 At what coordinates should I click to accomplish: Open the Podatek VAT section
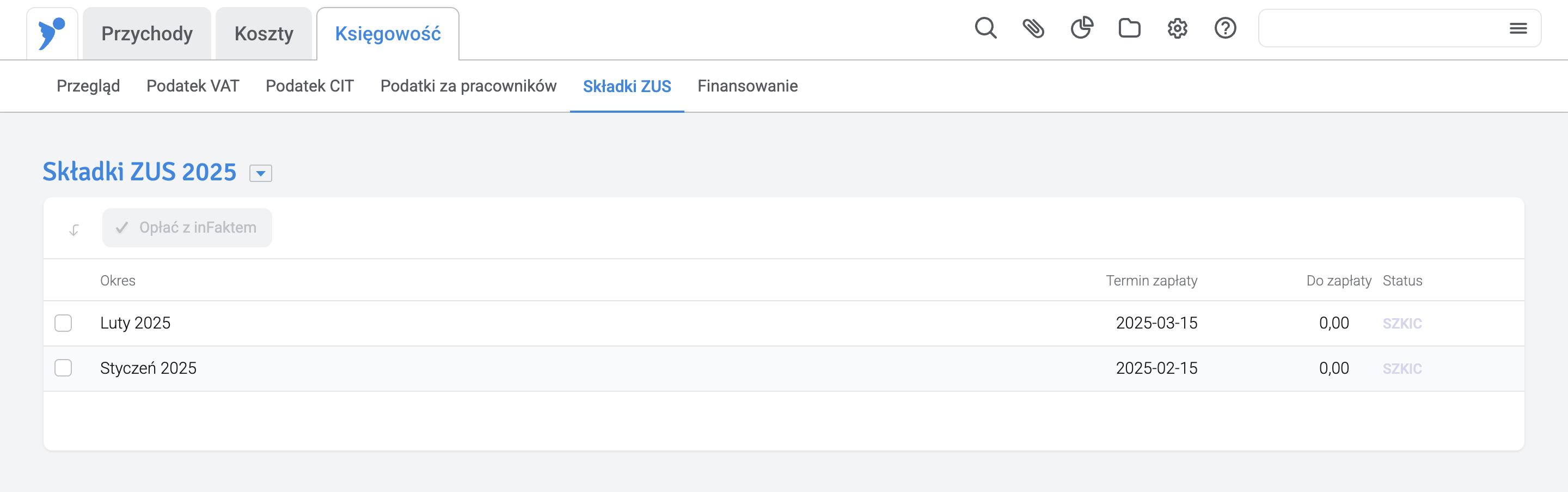tap(193, 86)
